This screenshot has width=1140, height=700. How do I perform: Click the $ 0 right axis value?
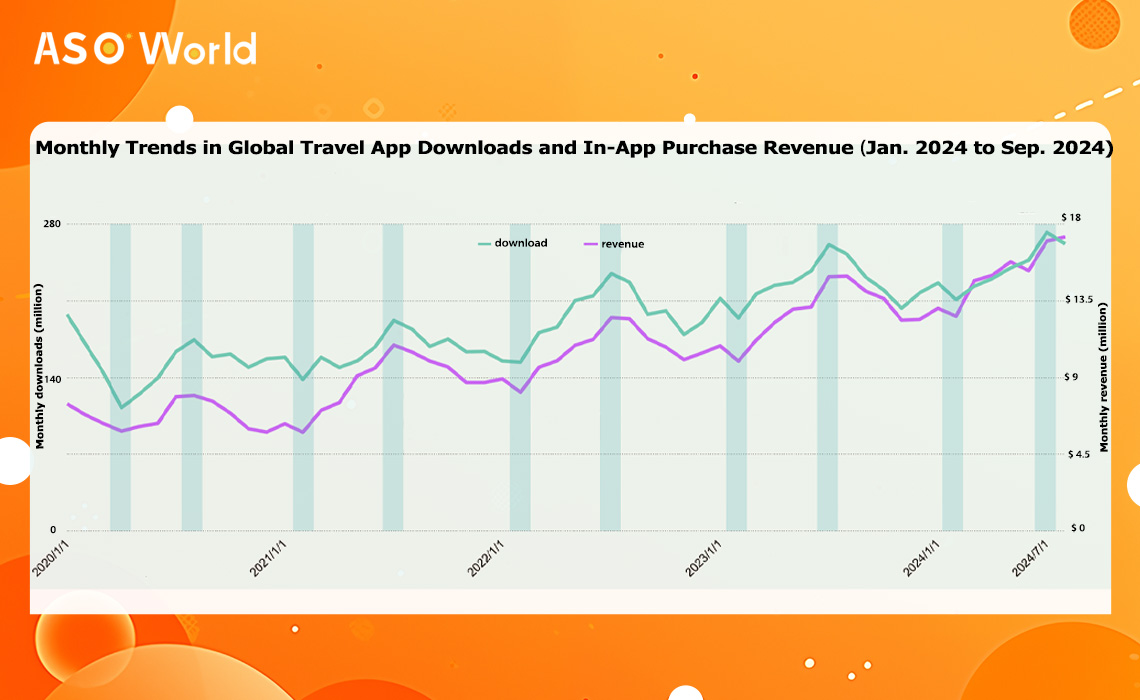[x=1077, y=528]
